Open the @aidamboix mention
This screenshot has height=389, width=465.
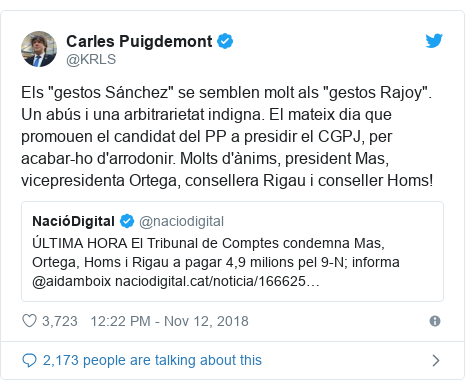pyautogui.click(x=71, y=281)
